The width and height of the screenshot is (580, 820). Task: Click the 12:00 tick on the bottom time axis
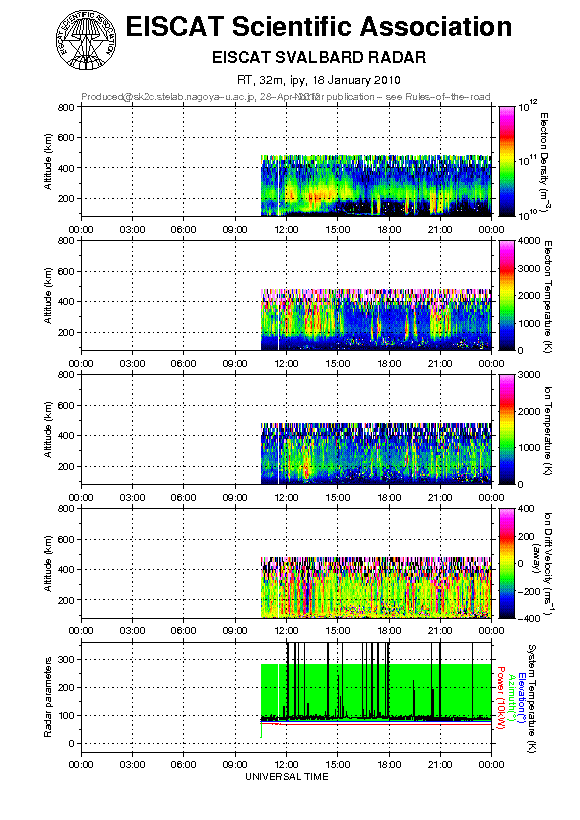point(286,765)
